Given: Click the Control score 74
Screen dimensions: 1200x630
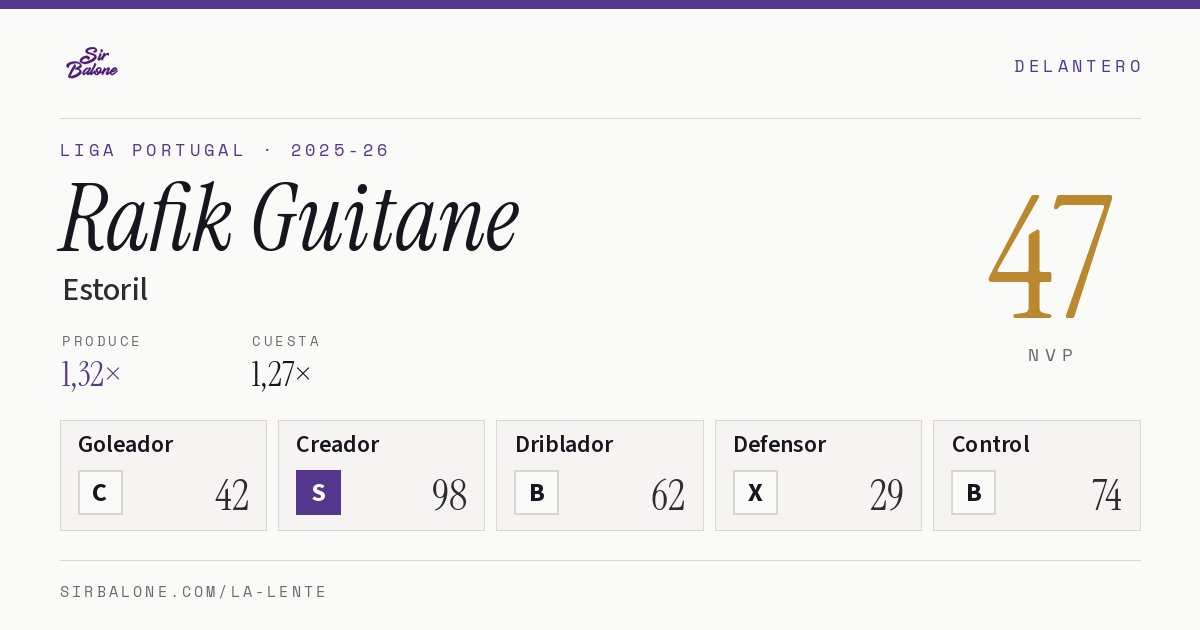Looking at the screenshot, I should click(1106, 495).
